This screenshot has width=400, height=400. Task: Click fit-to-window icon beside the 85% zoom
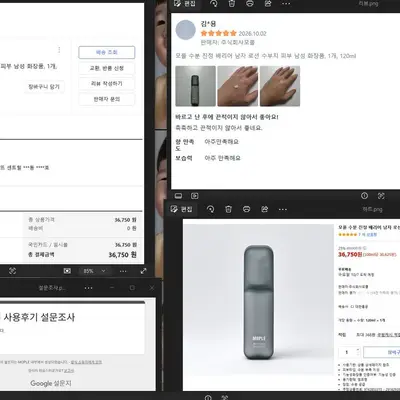(67, 271)
